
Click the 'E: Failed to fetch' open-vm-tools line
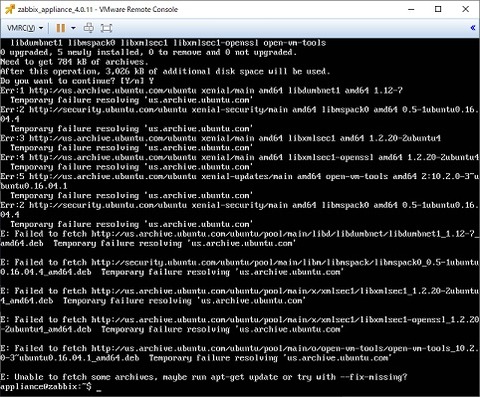pyautogui.click(x=240, y=353)
